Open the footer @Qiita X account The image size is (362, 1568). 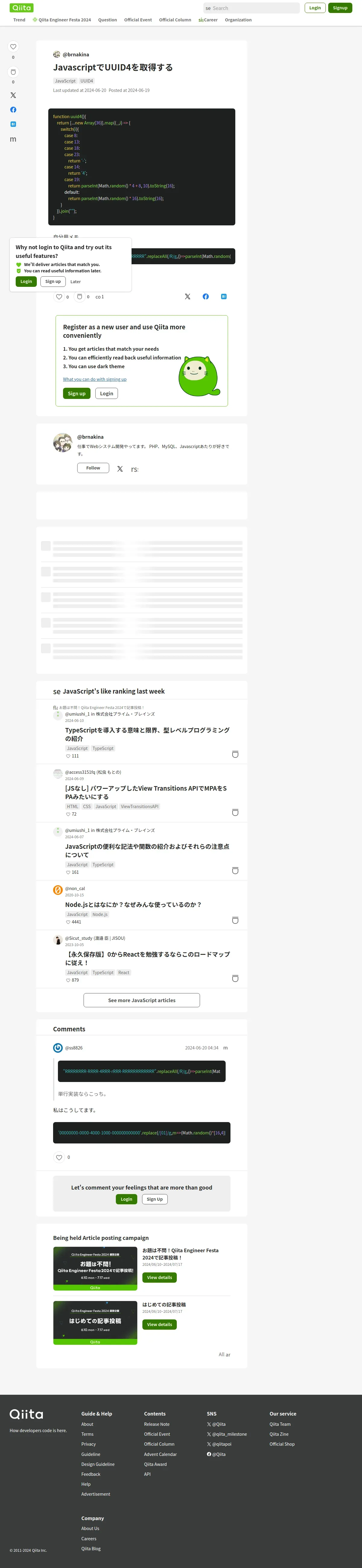coord(216,1424)
